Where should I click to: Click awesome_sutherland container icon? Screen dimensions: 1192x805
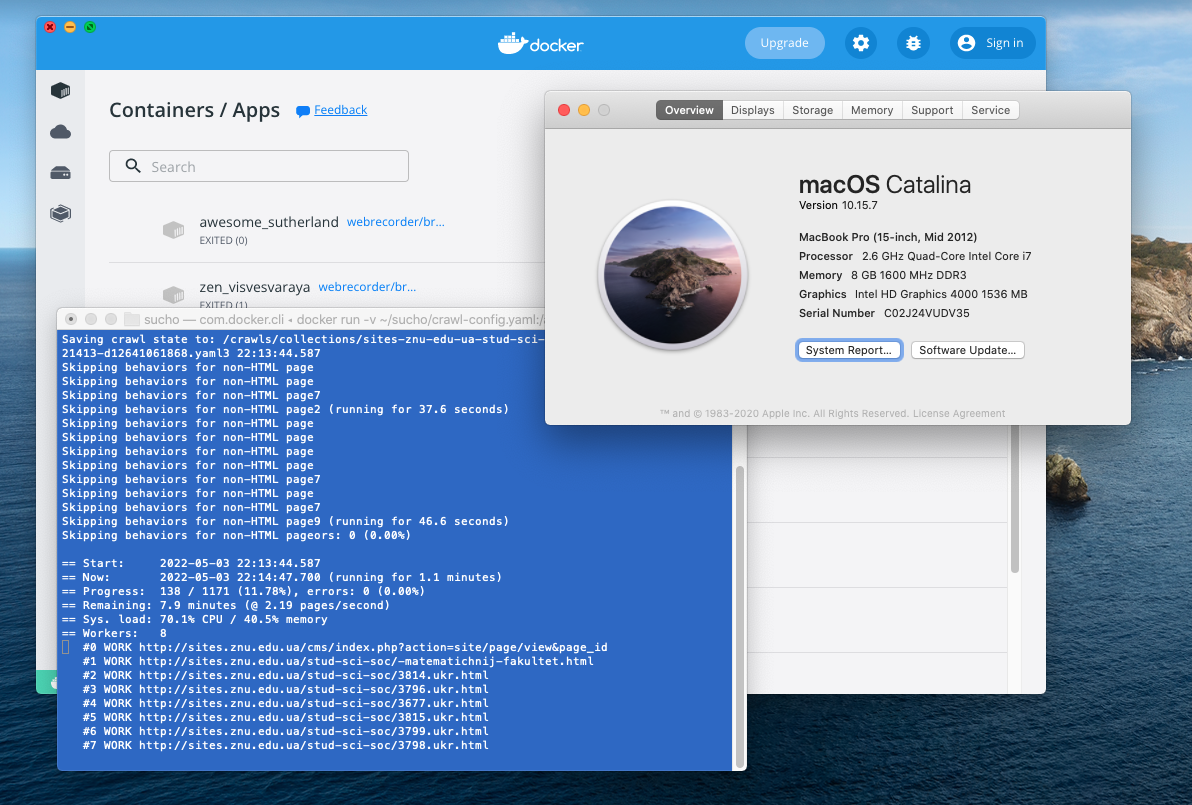tap(173, 230)
